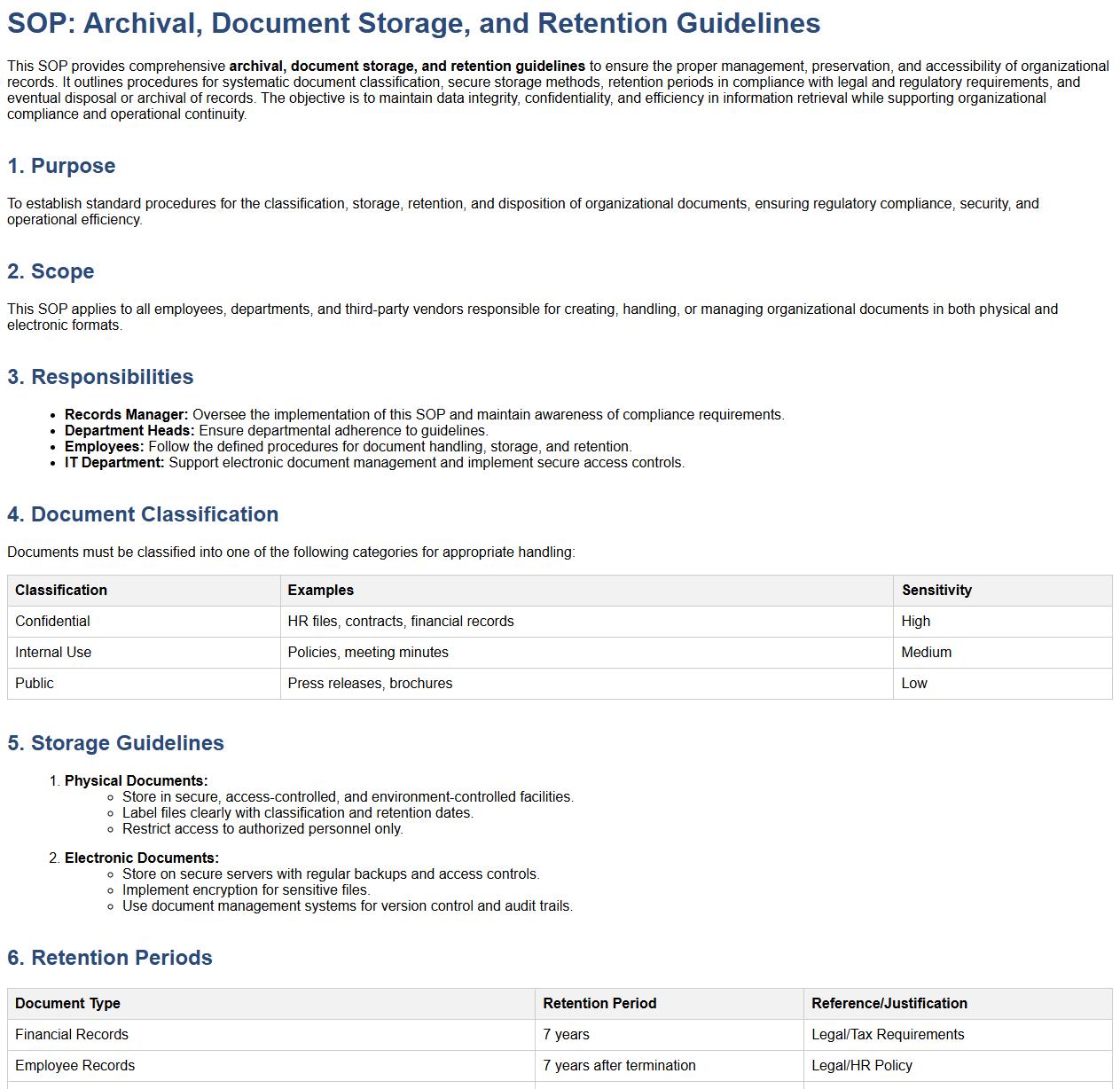Click the "Classification" table column header

pyautogui.click(x=61, y=591)
